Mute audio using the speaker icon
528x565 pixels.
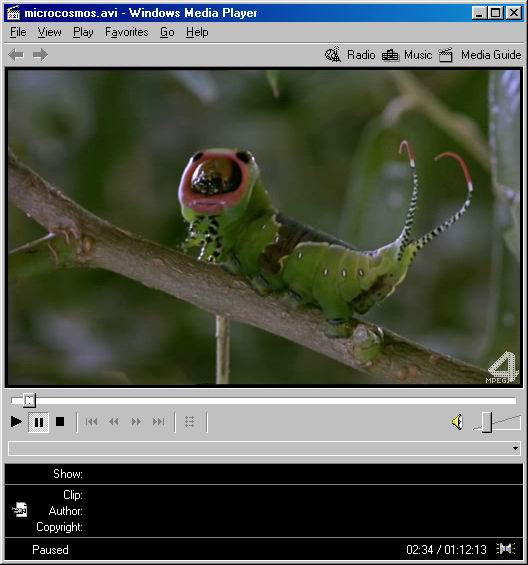457,422
